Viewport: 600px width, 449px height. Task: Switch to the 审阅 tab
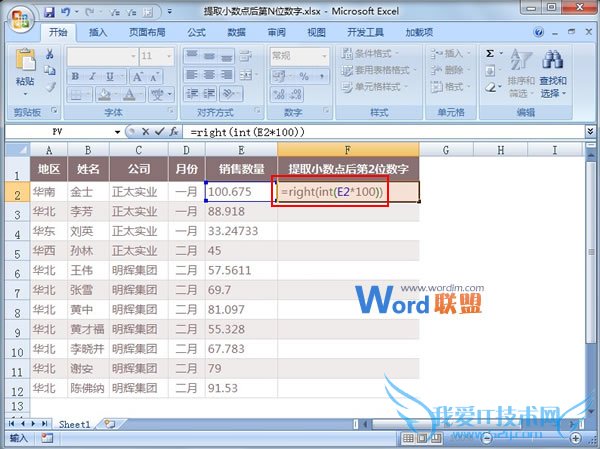[276, 33]
